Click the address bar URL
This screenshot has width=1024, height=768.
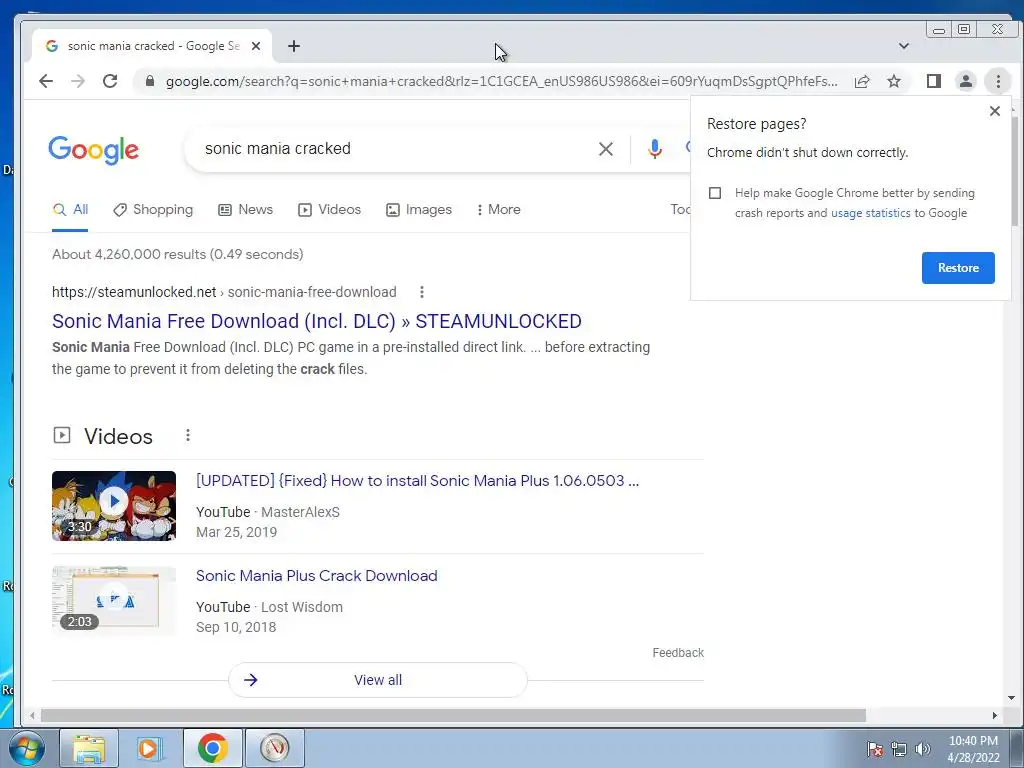coord(501,81)
